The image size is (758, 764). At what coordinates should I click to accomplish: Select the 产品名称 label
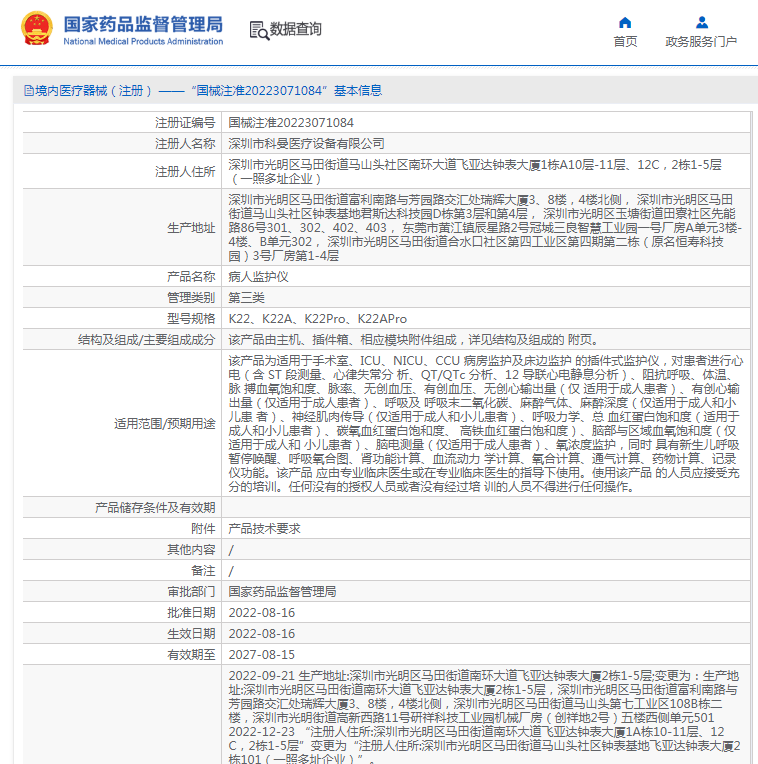pos(191,277)
